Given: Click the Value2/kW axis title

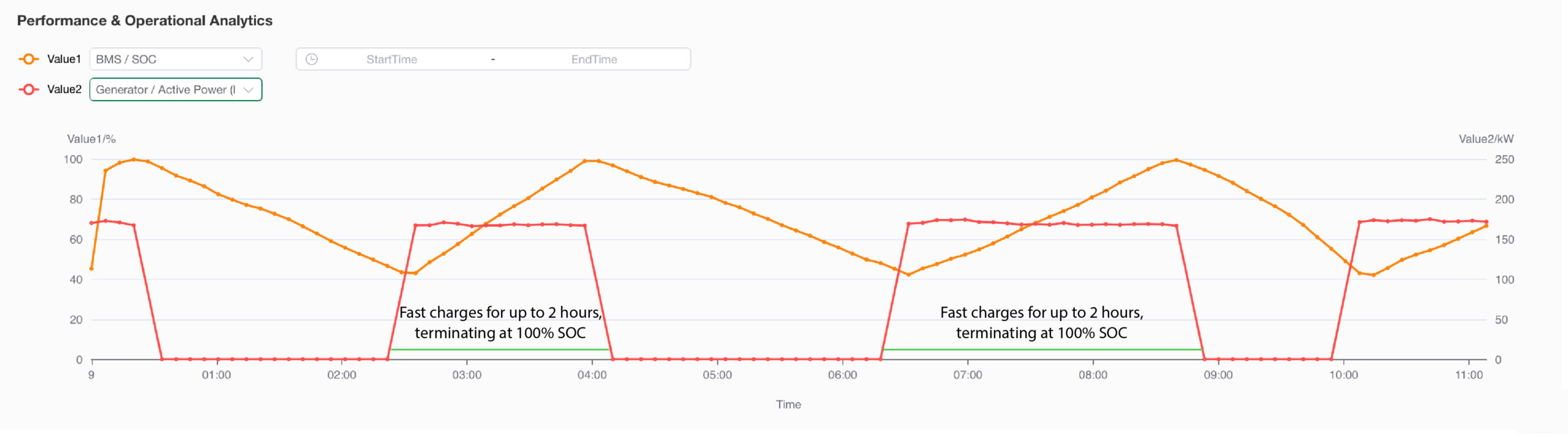Looking at the screenshot, I should pyautogui.click(x=1485, y=139).
